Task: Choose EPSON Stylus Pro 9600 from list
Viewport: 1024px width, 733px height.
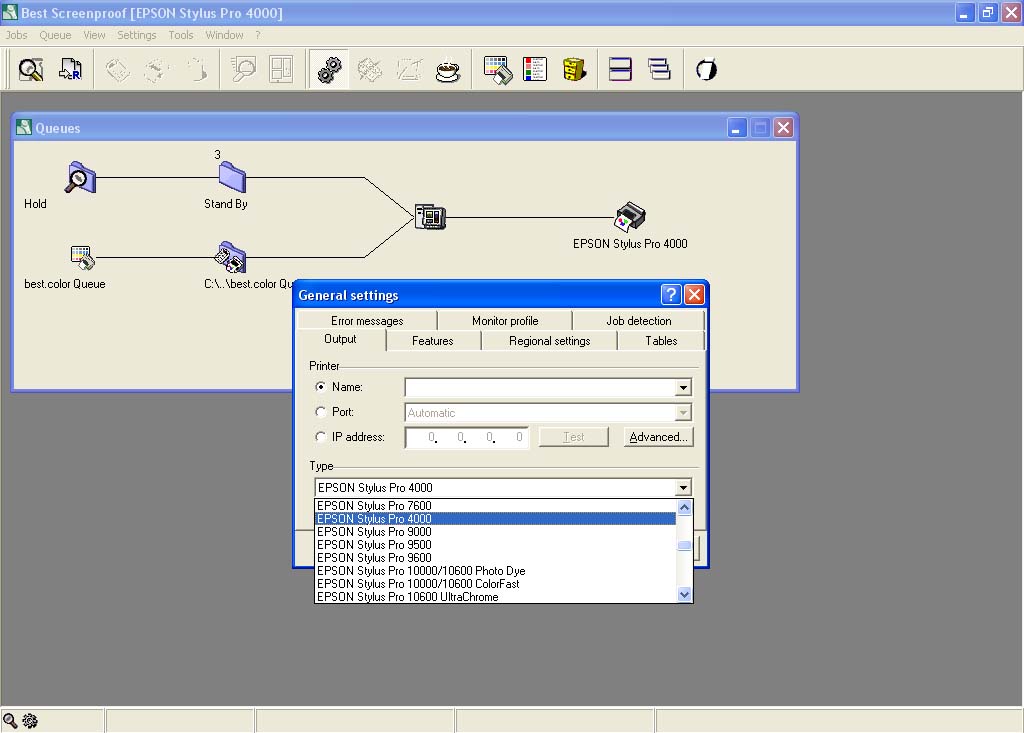Action: pyautogui.click(x=496, y=558)
